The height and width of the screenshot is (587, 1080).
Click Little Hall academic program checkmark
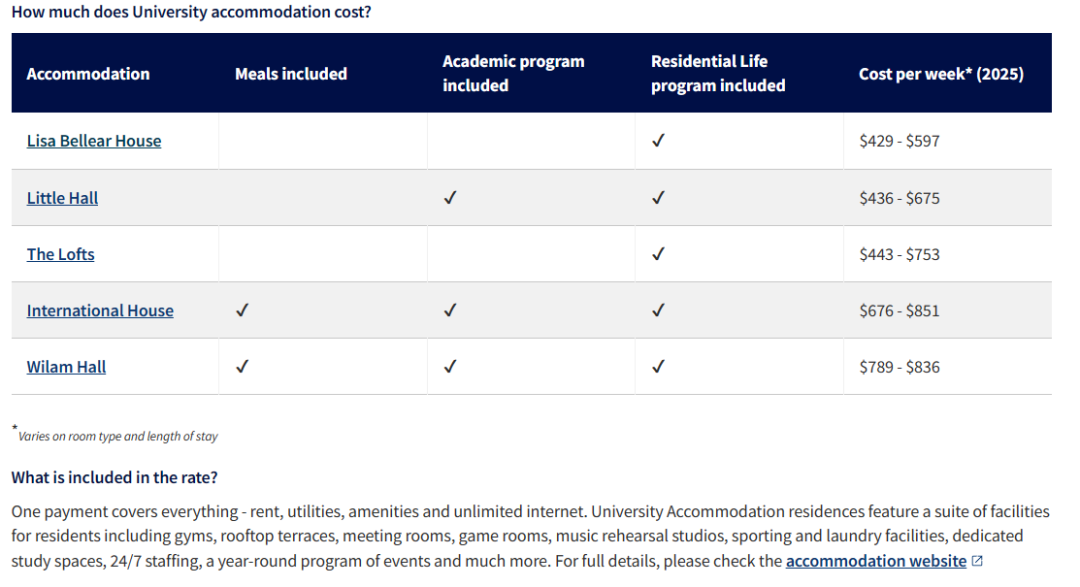pyautogui.click(x=450, y=198)
